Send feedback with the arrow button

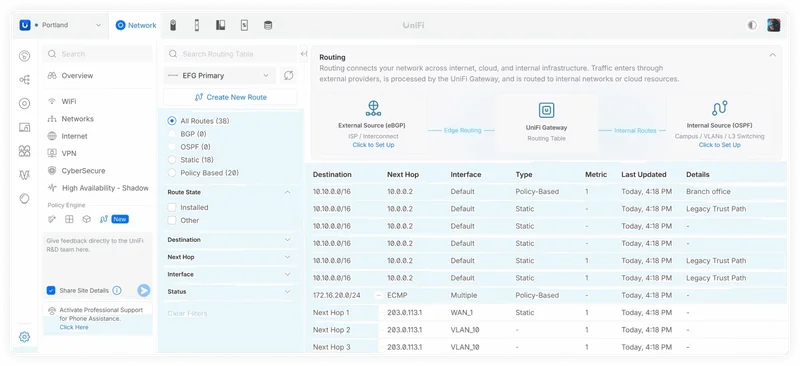(144, 290)
